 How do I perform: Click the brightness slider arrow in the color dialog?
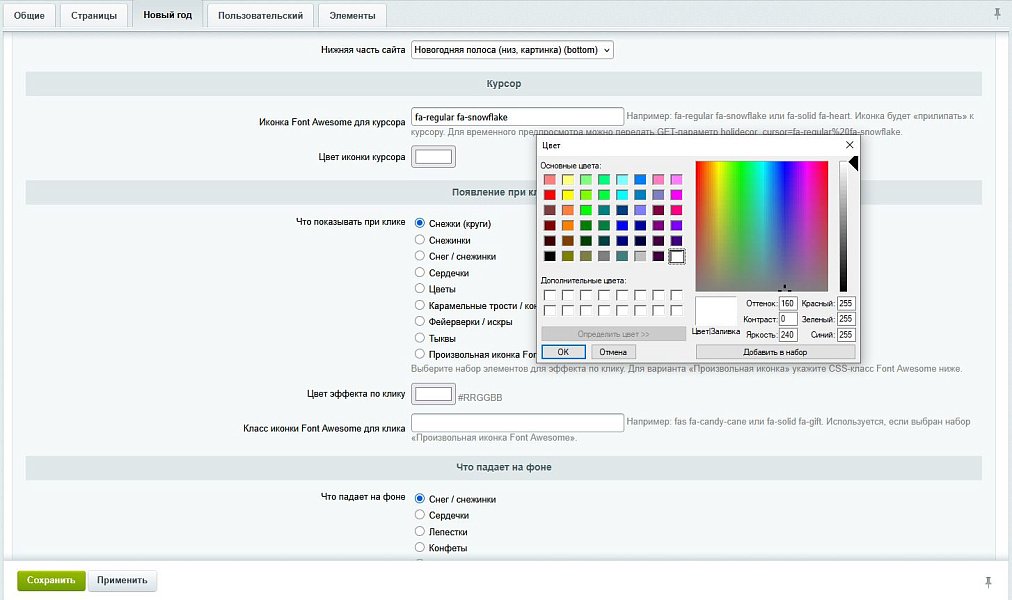coord(853,164)
